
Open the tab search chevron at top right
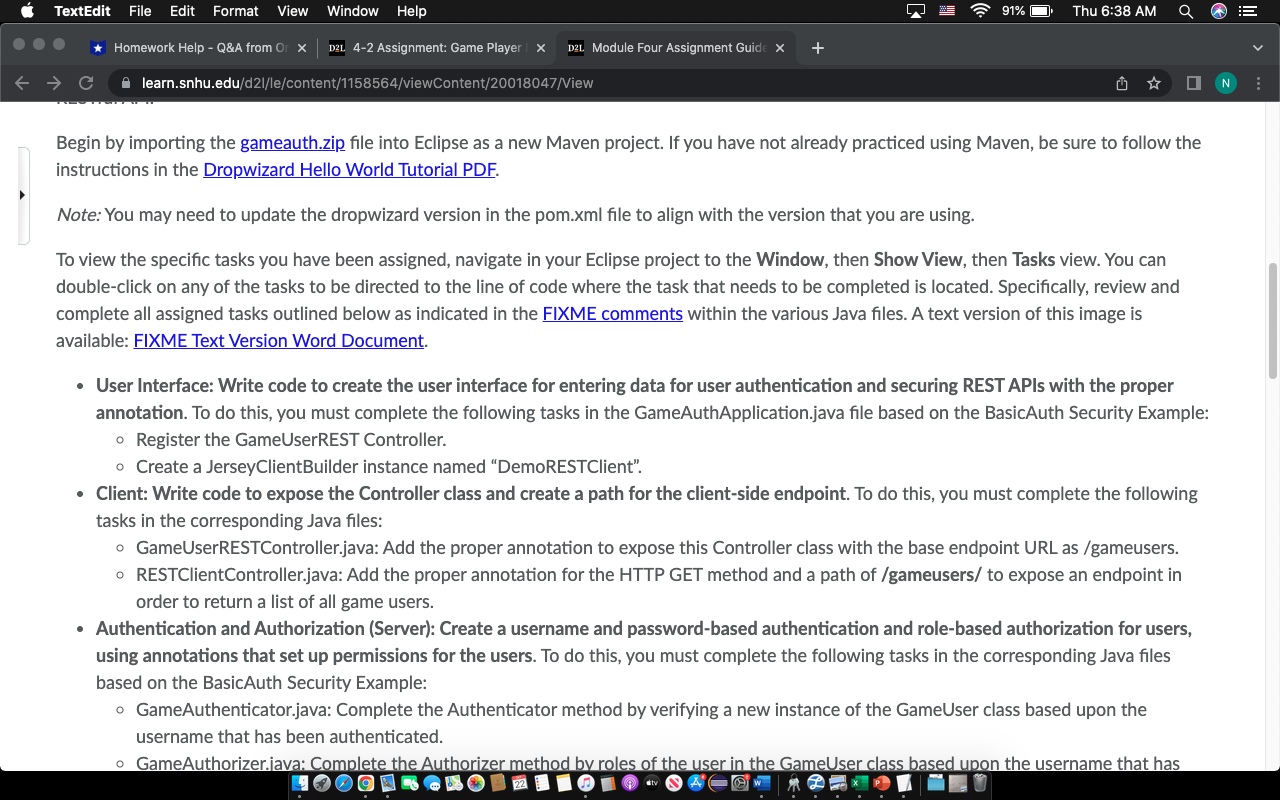1257,47
